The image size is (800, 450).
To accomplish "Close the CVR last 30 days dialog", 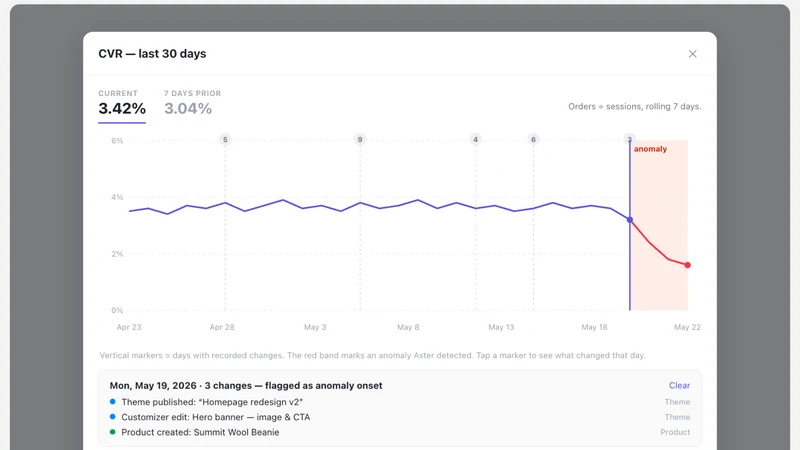I will point(692,54).
